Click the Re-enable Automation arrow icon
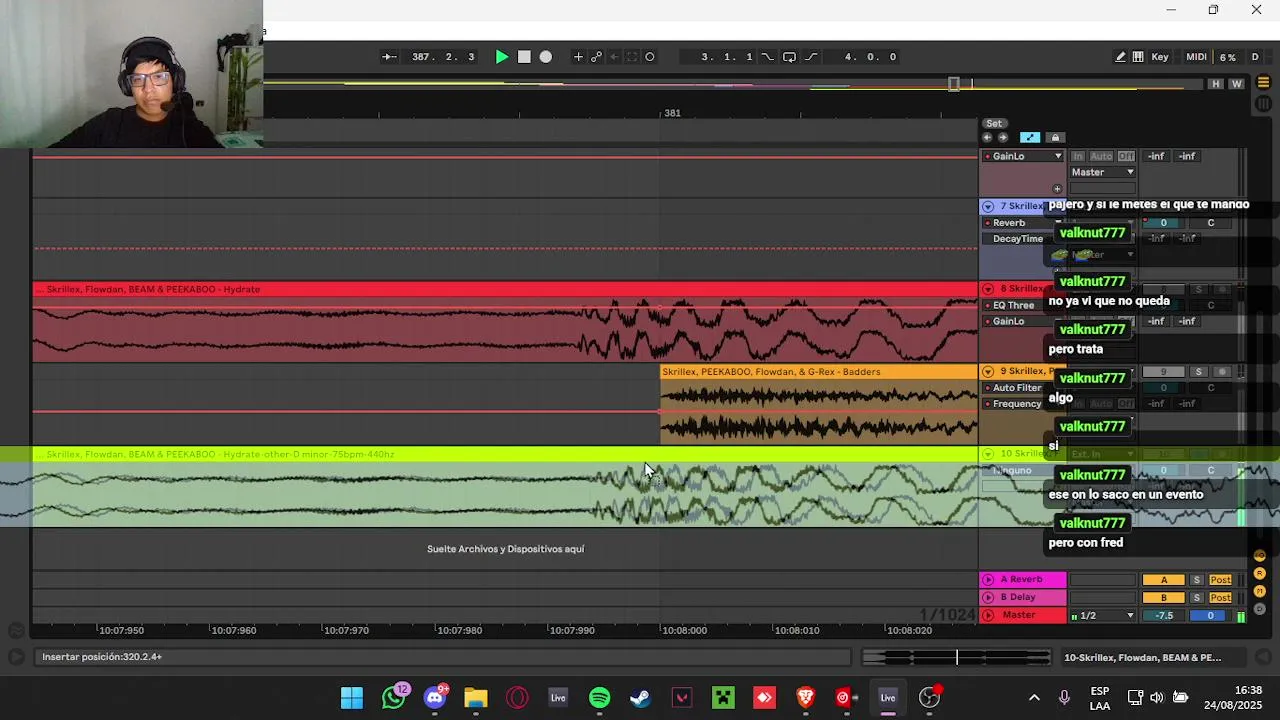 click(x=615, y=57)
